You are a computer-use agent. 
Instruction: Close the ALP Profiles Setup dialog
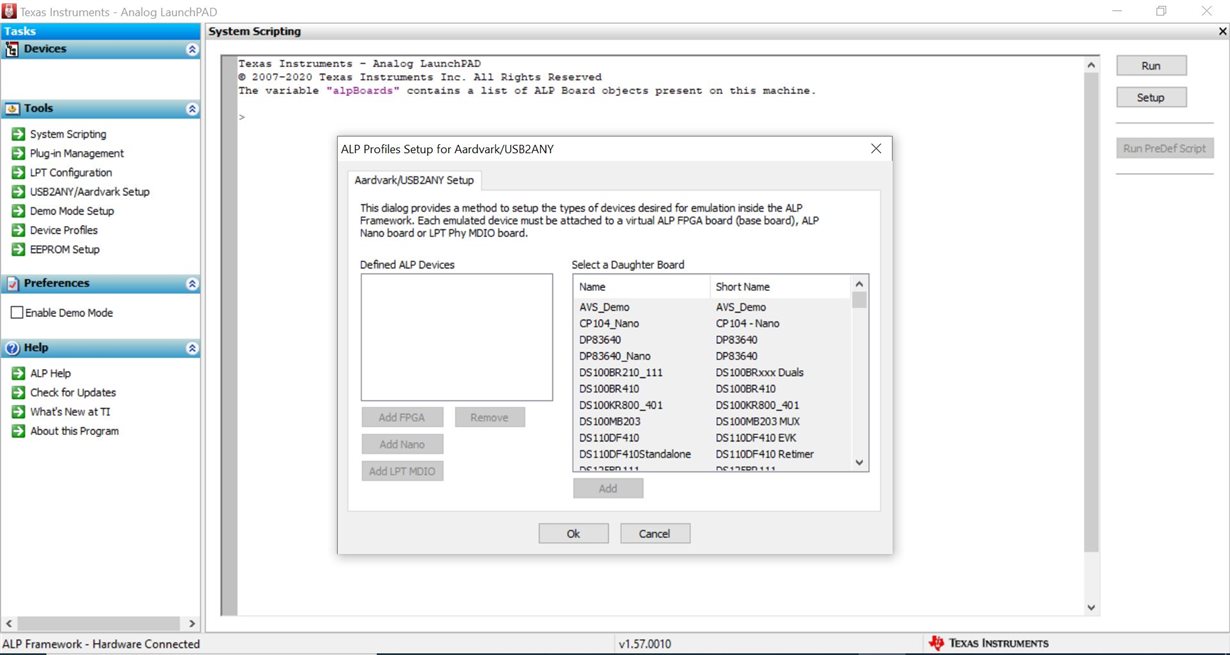point(876,149)
